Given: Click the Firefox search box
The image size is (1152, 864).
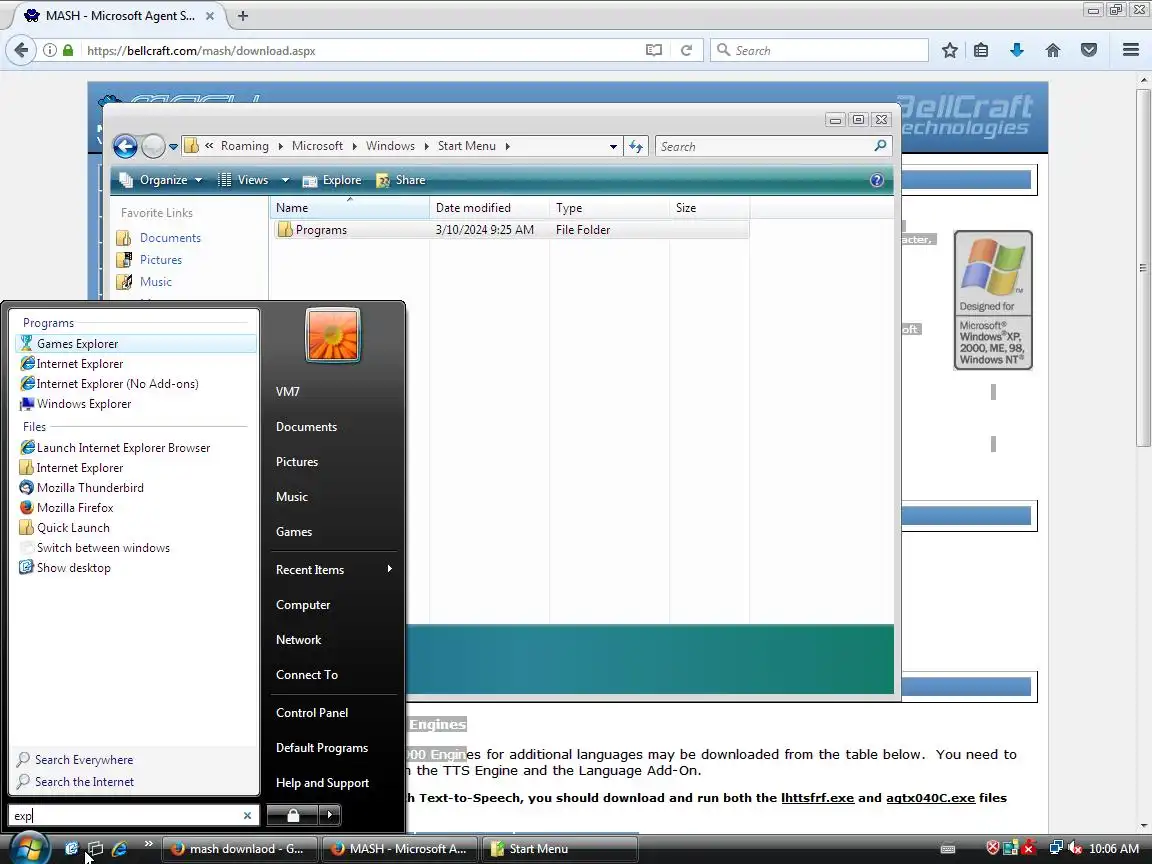Looking at the screenshot, I should (x=819, y=50).
